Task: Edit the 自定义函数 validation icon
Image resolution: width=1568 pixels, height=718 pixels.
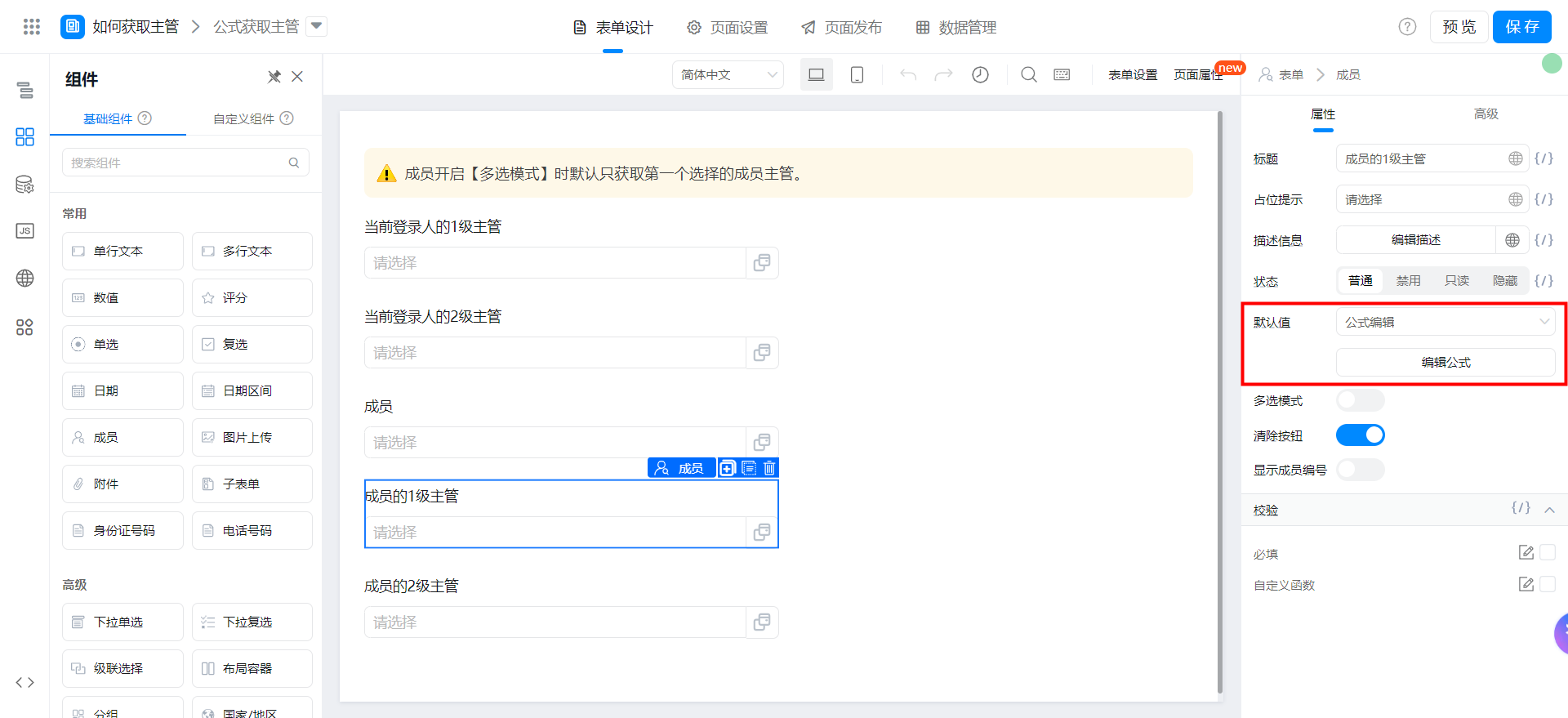Action: [x=1526, y=584]
